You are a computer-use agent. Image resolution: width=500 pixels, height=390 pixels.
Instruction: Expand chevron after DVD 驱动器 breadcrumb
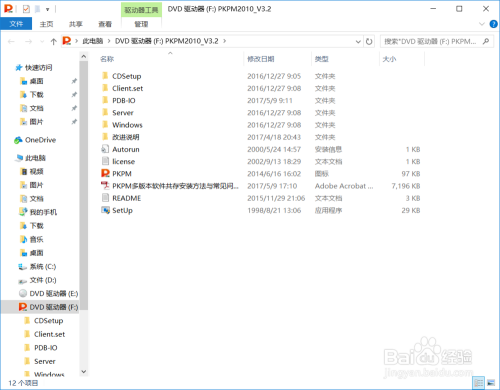pyautogui.click(x=224, y=41)
